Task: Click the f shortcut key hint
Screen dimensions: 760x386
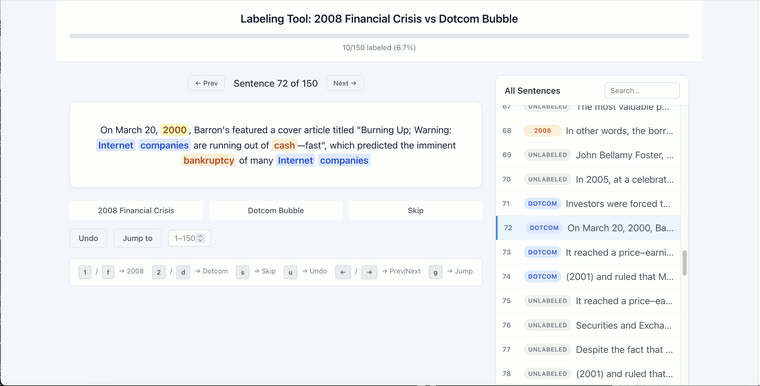Action: tap(108, 272)
